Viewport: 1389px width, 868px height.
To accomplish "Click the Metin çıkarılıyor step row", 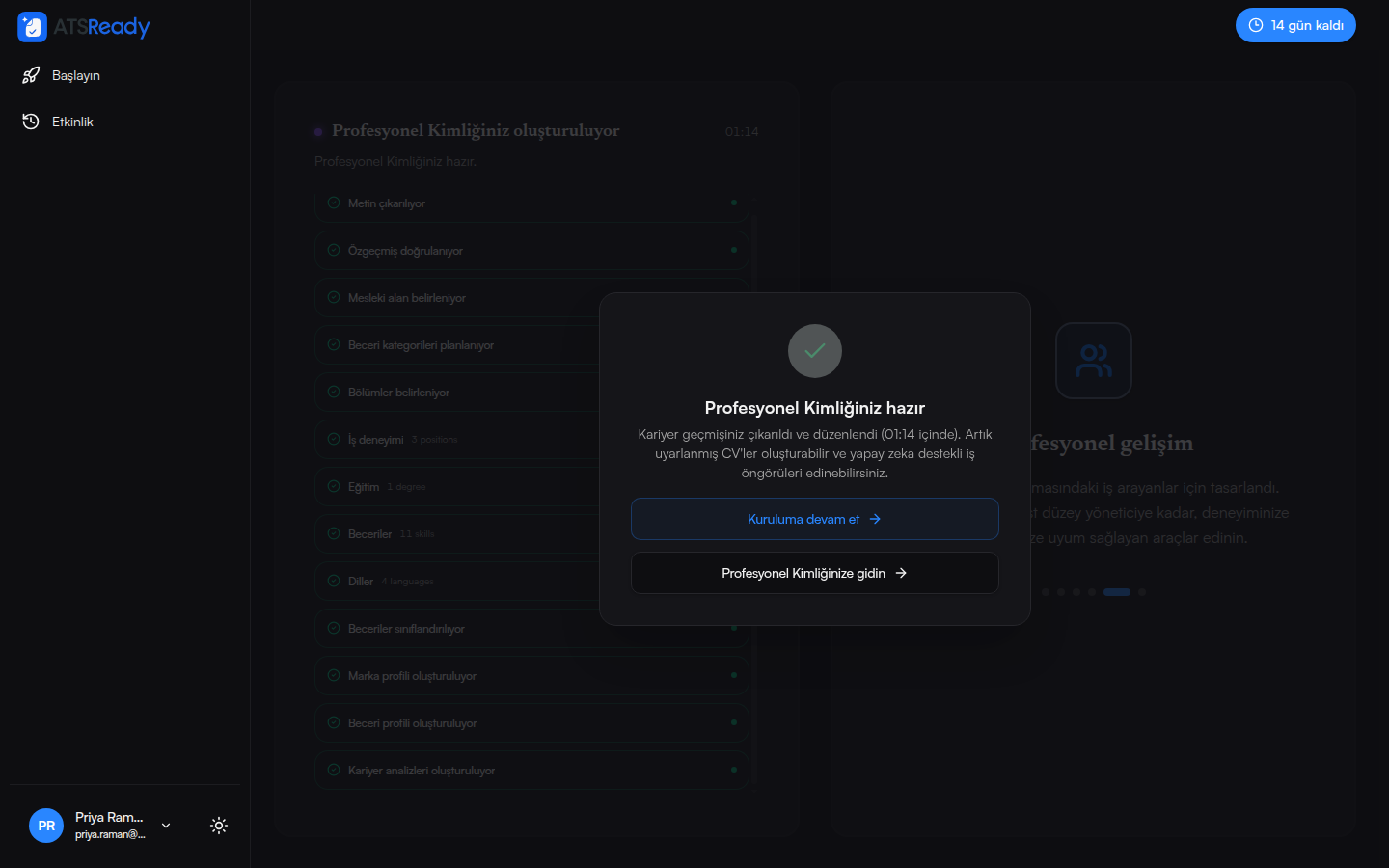I will 531,203.
